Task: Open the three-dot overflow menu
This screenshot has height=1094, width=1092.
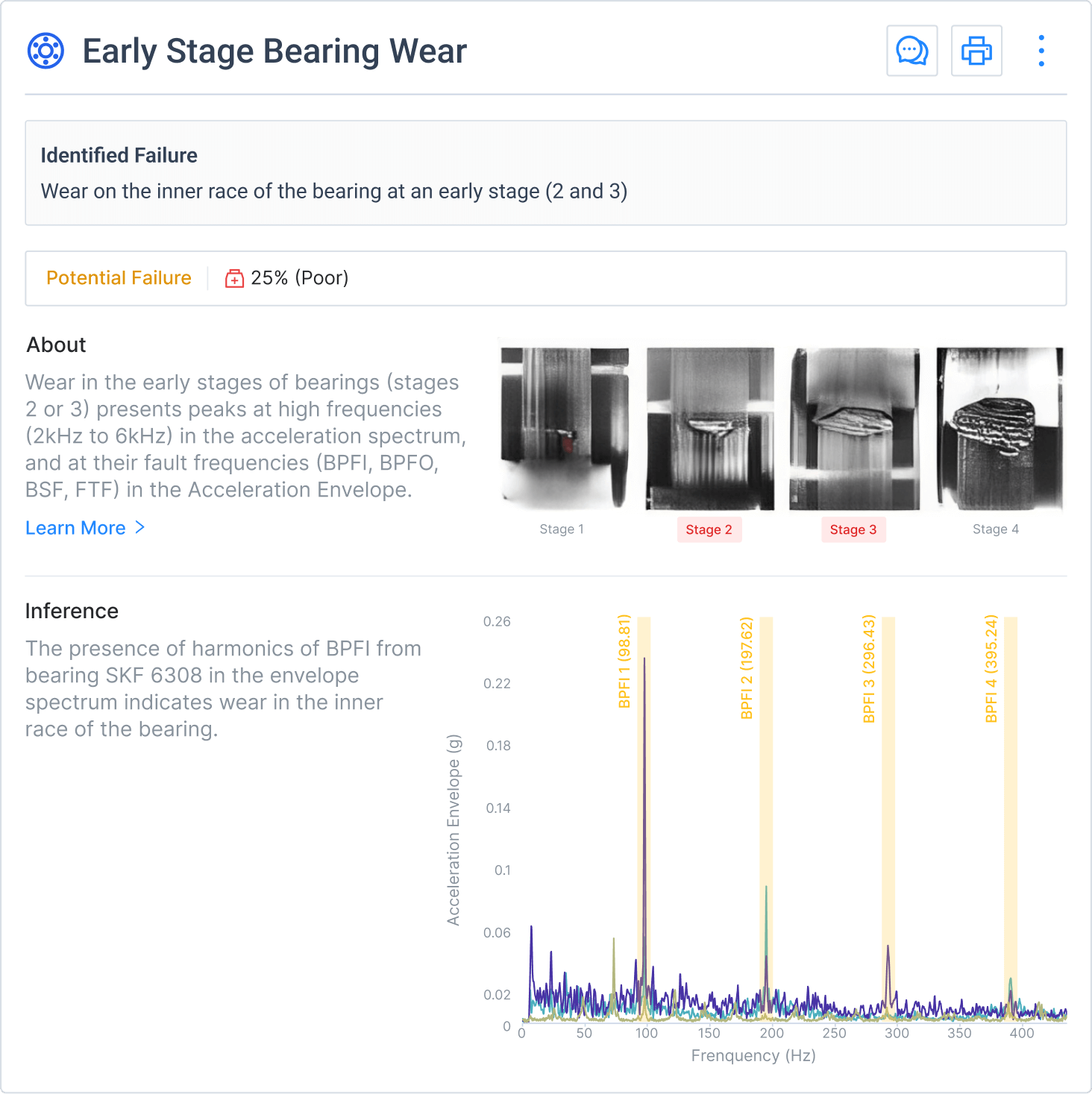Action: 1041,50
